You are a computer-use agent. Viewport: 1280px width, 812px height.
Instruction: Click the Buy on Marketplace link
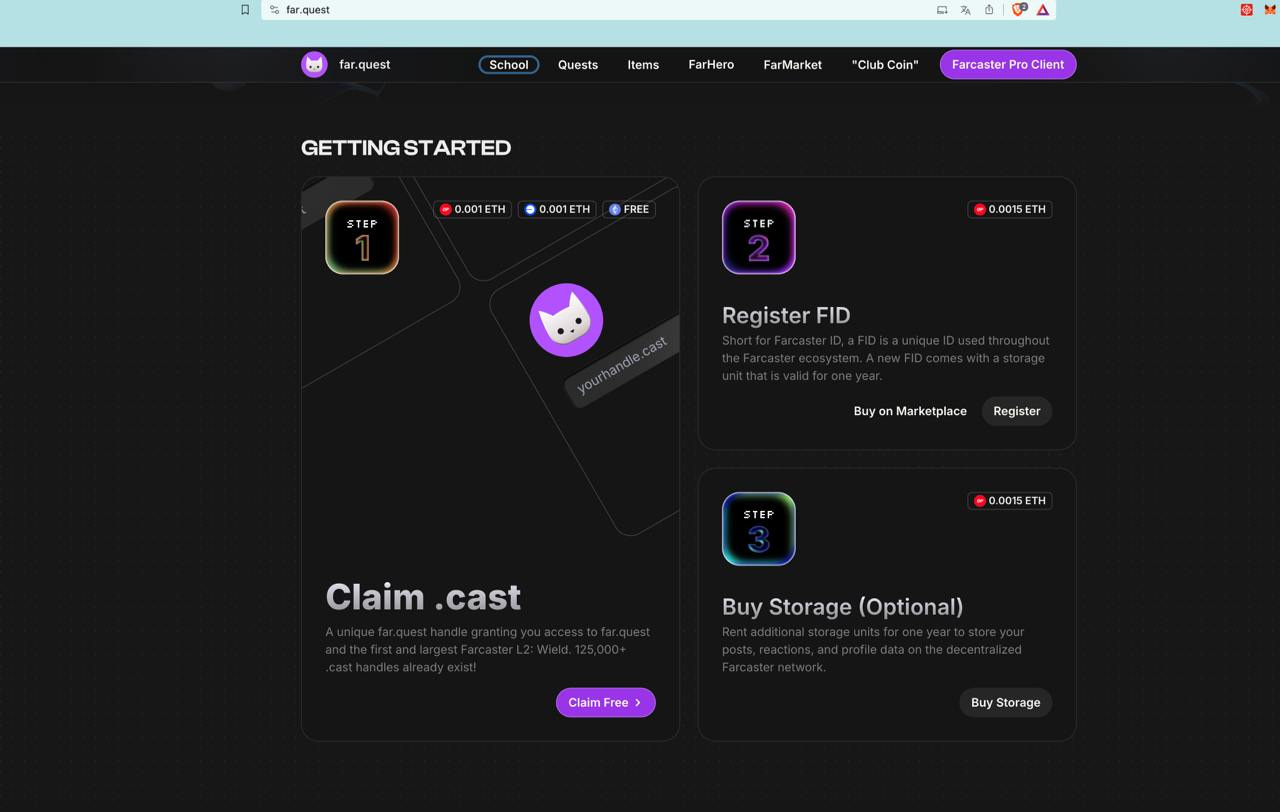(910, 411)
